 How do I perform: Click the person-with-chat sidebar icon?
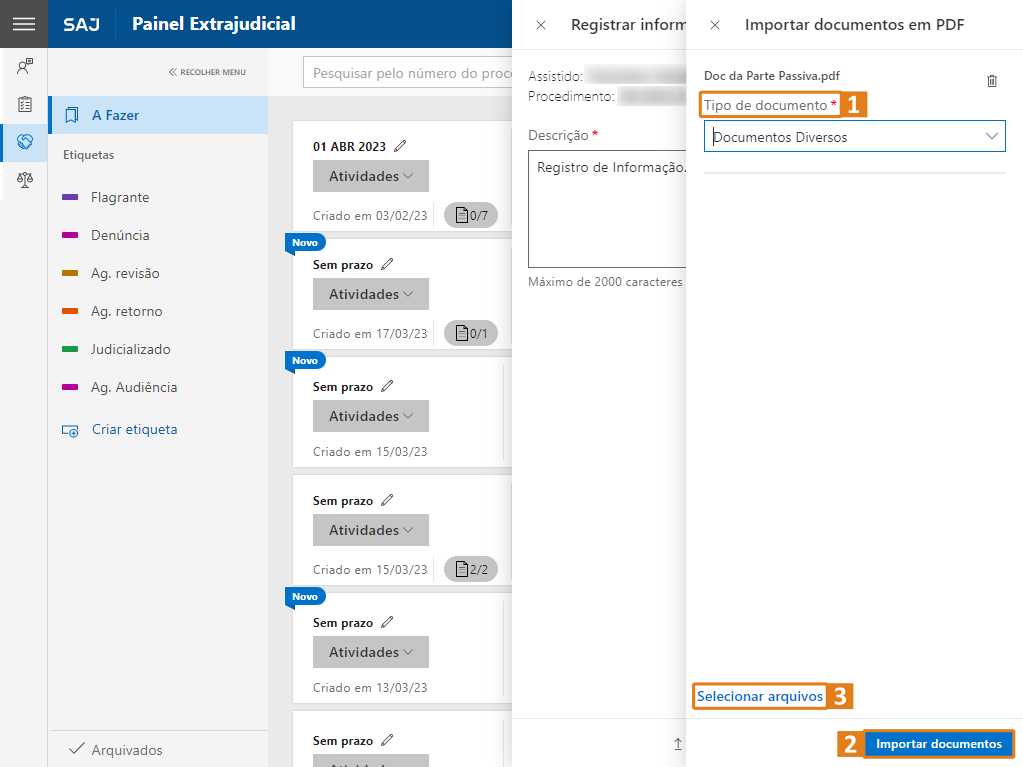25,67
